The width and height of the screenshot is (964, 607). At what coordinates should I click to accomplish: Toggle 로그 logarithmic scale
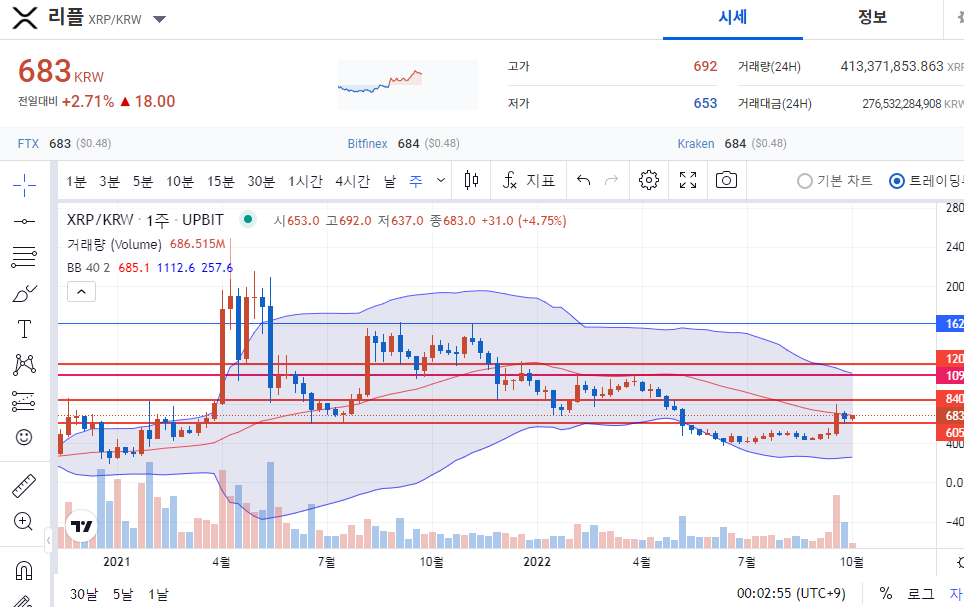(920, 593)
